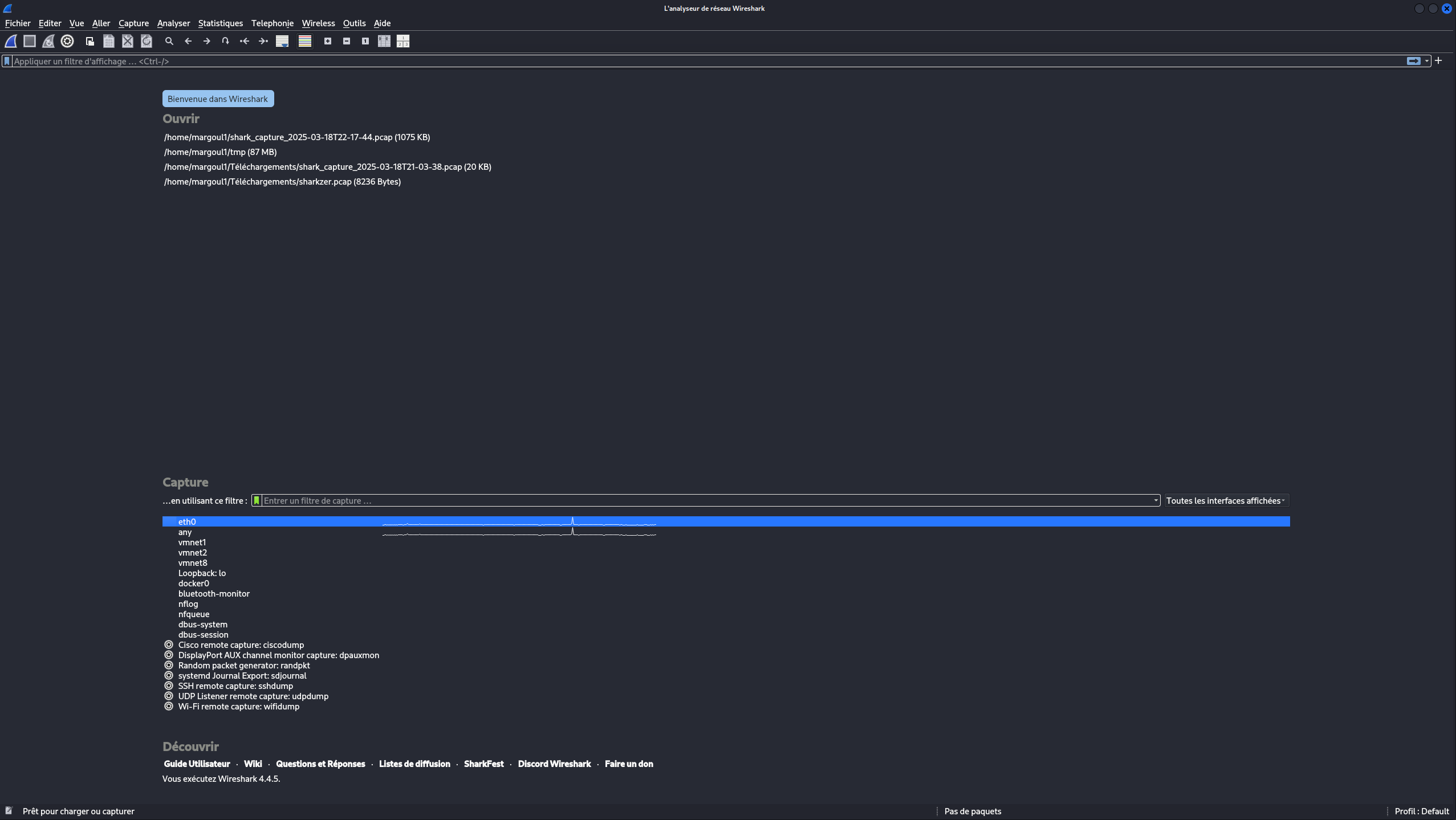Open 'Toutes les interfaces affichées' dropdown
This screenshot has width=1456, height=820.
[1226, 500]
